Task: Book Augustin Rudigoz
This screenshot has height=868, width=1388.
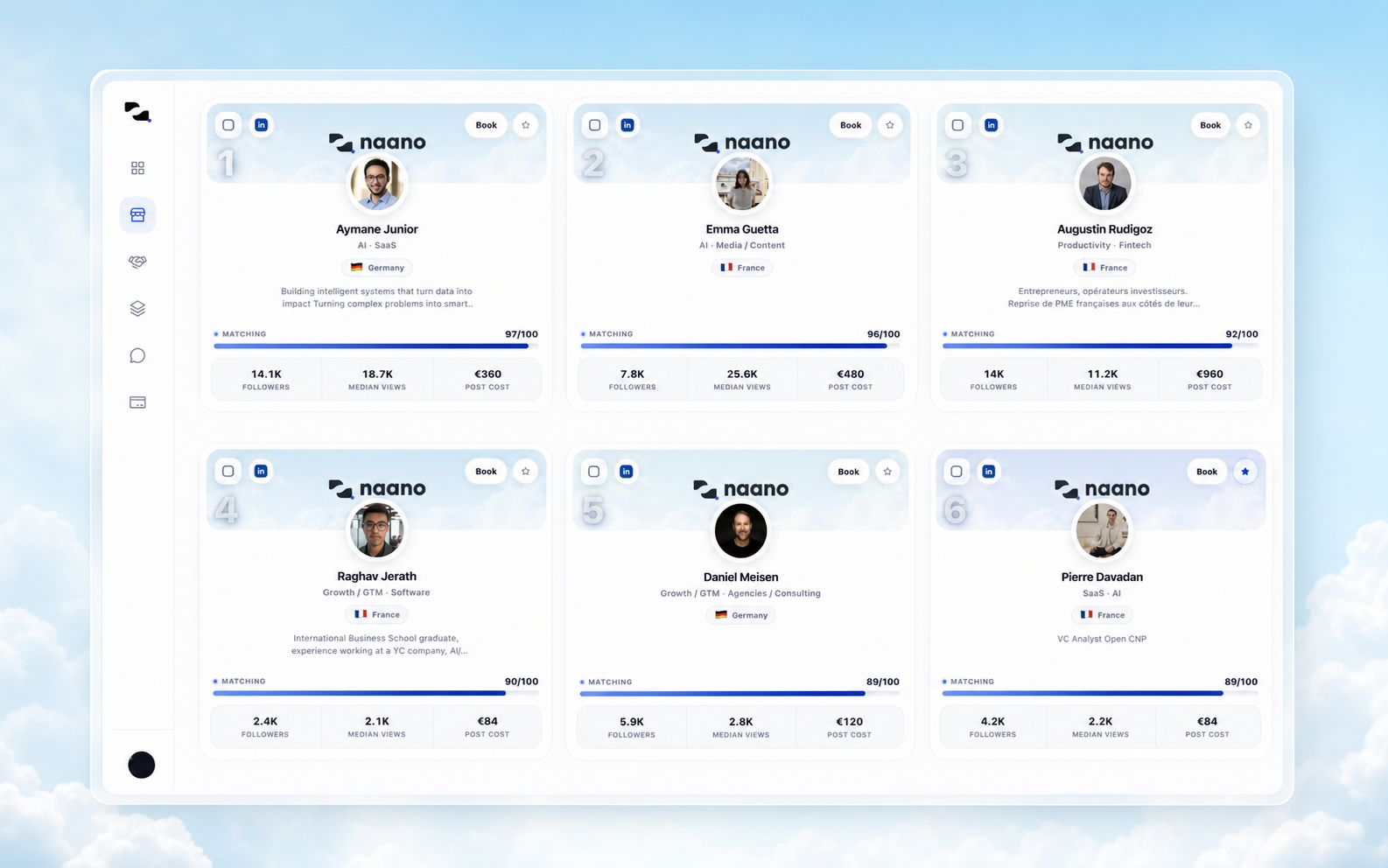Action: coord(1210,125)
